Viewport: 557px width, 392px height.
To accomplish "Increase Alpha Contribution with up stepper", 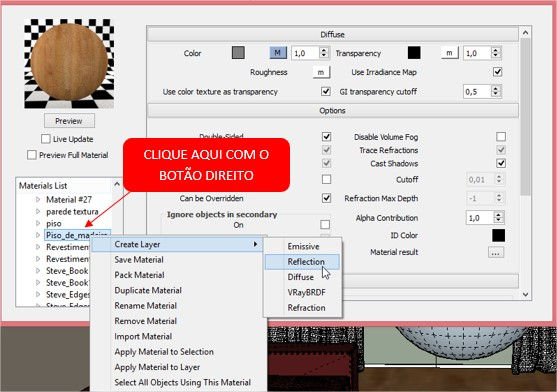I will pyautogui.click(x=498, y=215).
